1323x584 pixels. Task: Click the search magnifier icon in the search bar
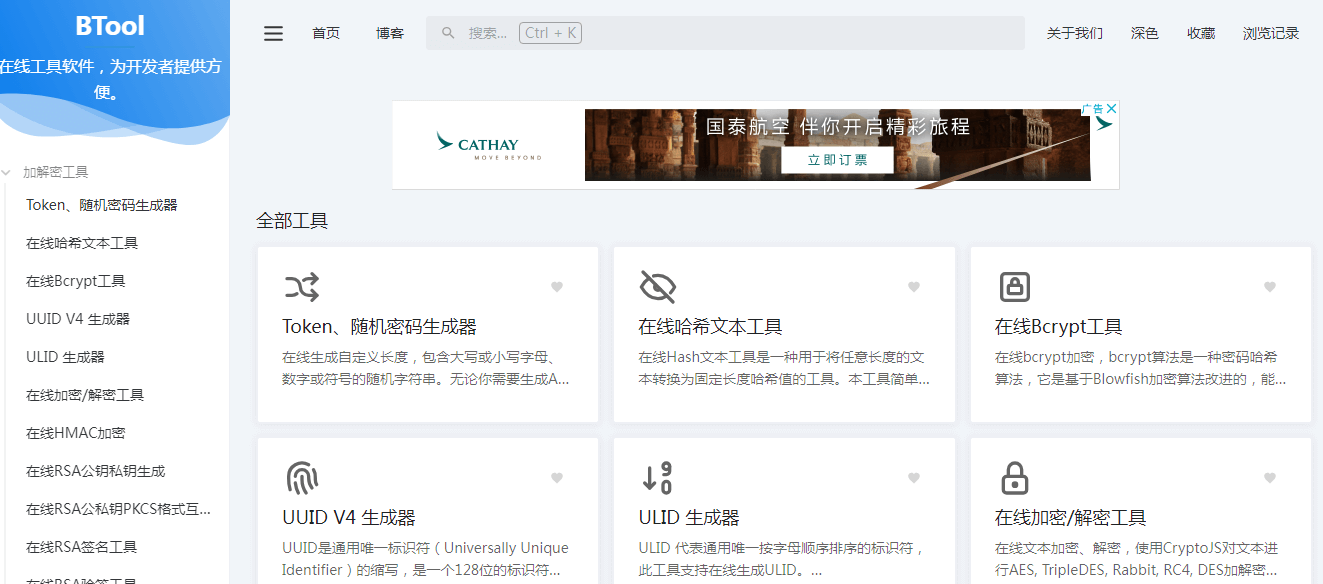tap(447, 32)
